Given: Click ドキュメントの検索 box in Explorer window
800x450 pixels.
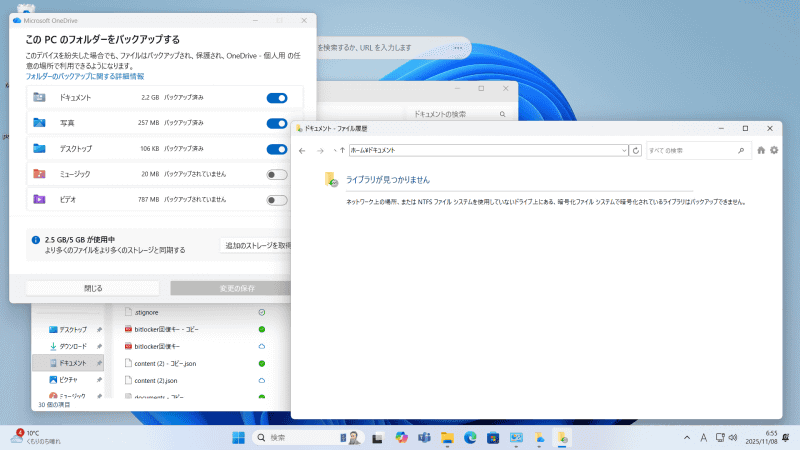Looking at the screenshot, I should [458, 114].
